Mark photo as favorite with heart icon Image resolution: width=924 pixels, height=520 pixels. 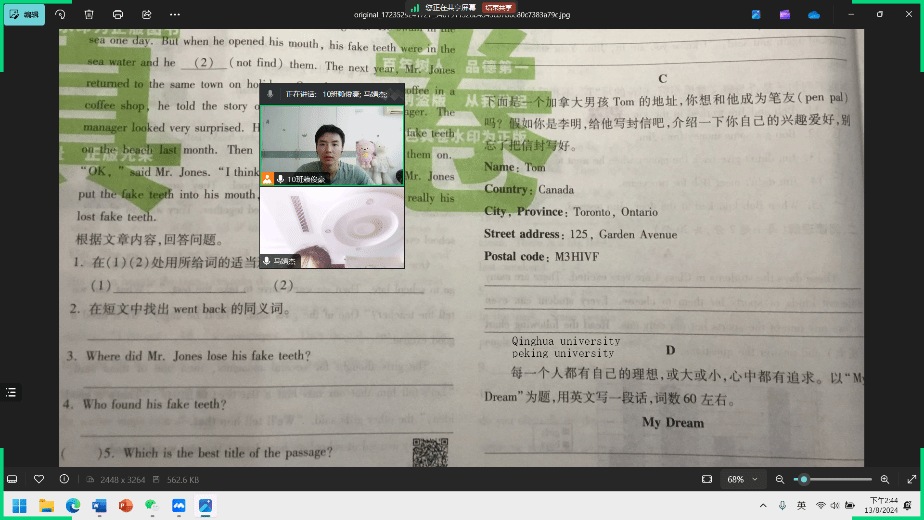point(39,479)
